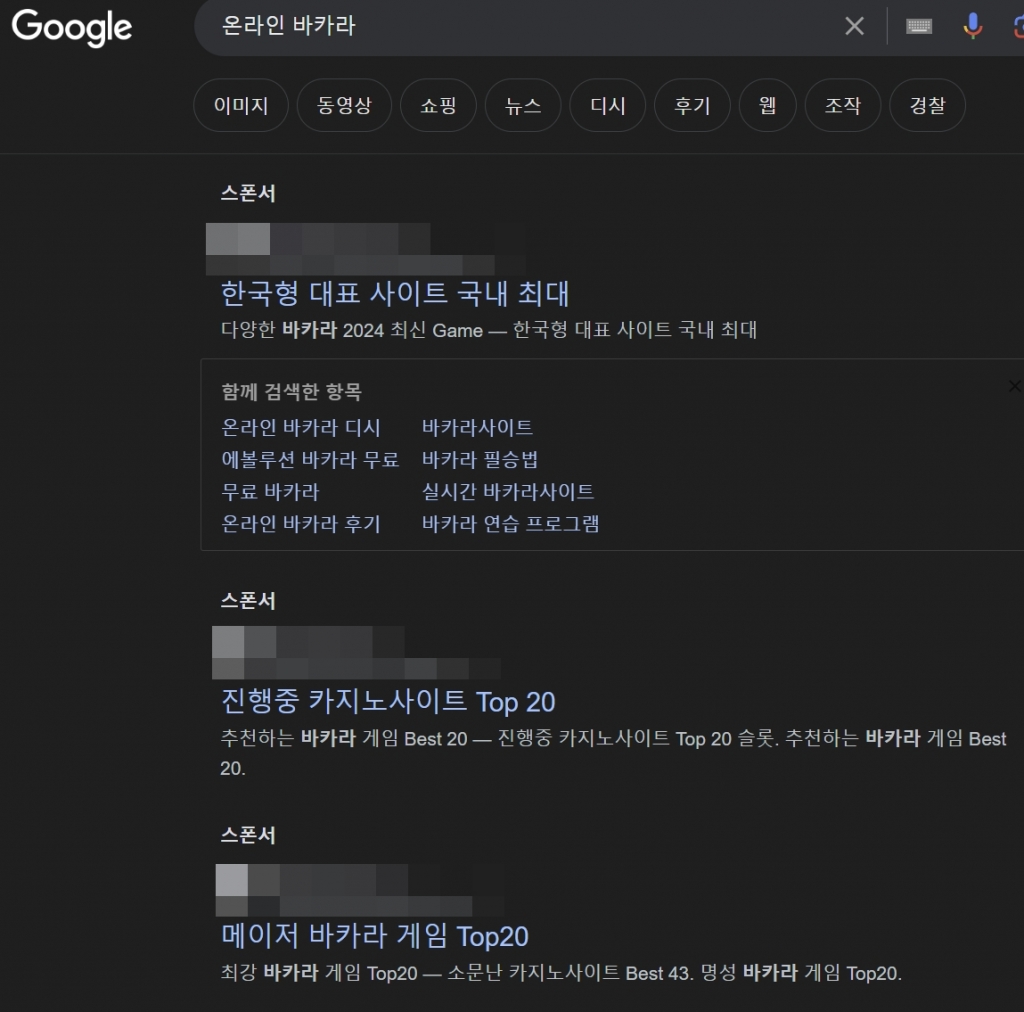Click related search 무료 바카라
Viewport: 1024px width, 1012px height.
[x=270, y=492]
